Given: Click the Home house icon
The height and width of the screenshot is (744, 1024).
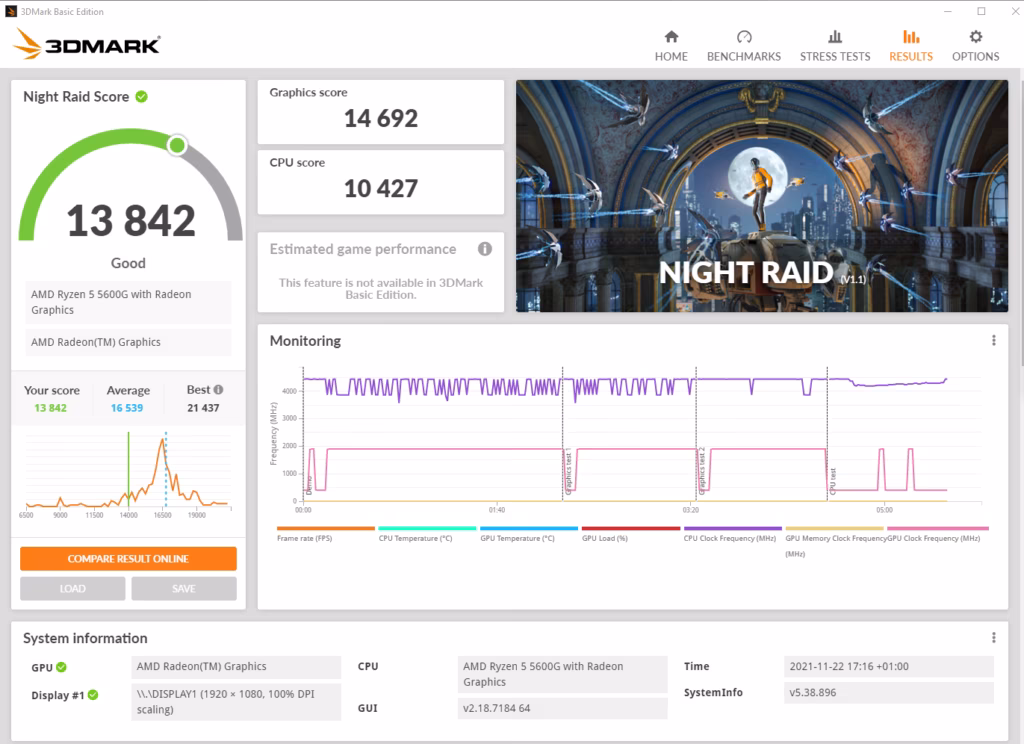Looking at the screenshot, I should pos(671,37).
